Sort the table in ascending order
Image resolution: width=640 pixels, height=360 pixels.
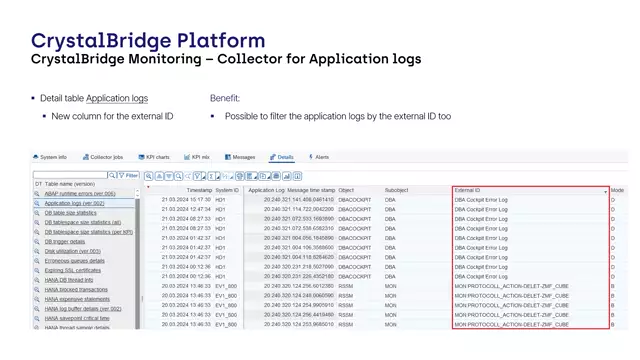click(x=160, y=176)
